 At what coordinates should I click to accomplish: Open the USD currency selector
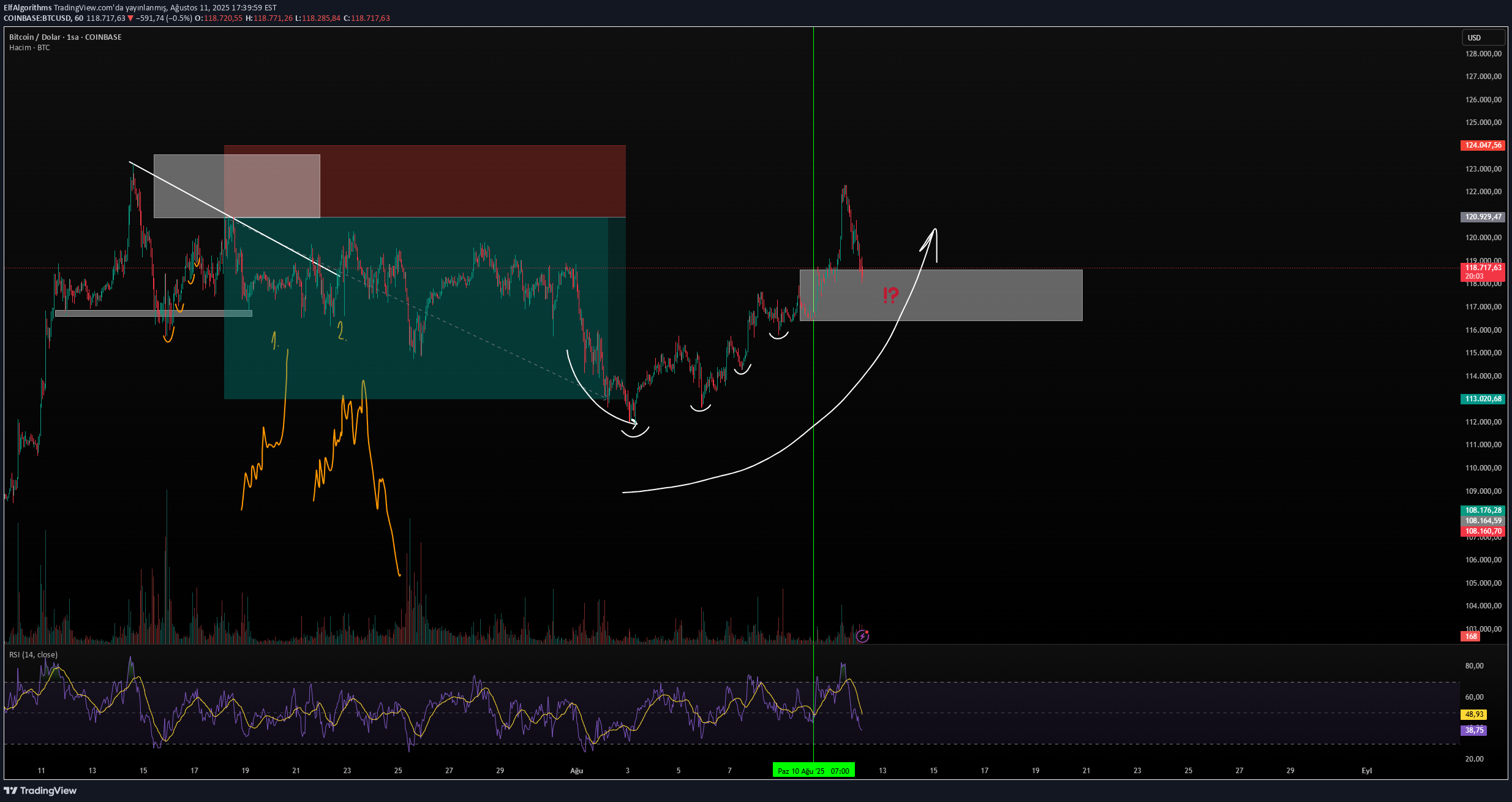click(1483, 37)
